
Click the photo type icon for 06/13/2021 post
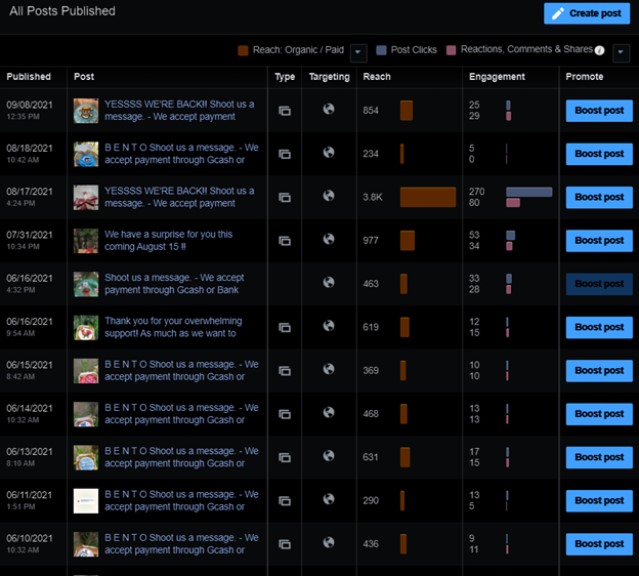(284, 457)
